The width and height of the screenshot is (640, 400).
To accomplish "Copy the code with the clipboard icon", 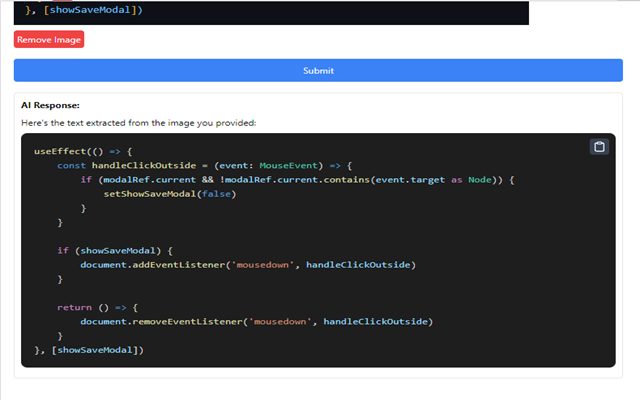I will (x=599, y=147).
